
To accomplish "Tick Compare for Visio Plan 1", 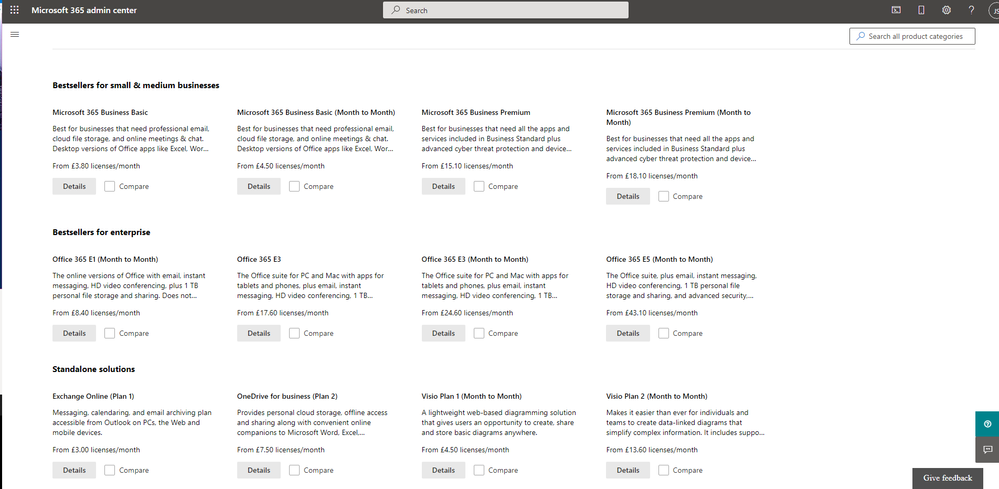I will coord(479,470).
